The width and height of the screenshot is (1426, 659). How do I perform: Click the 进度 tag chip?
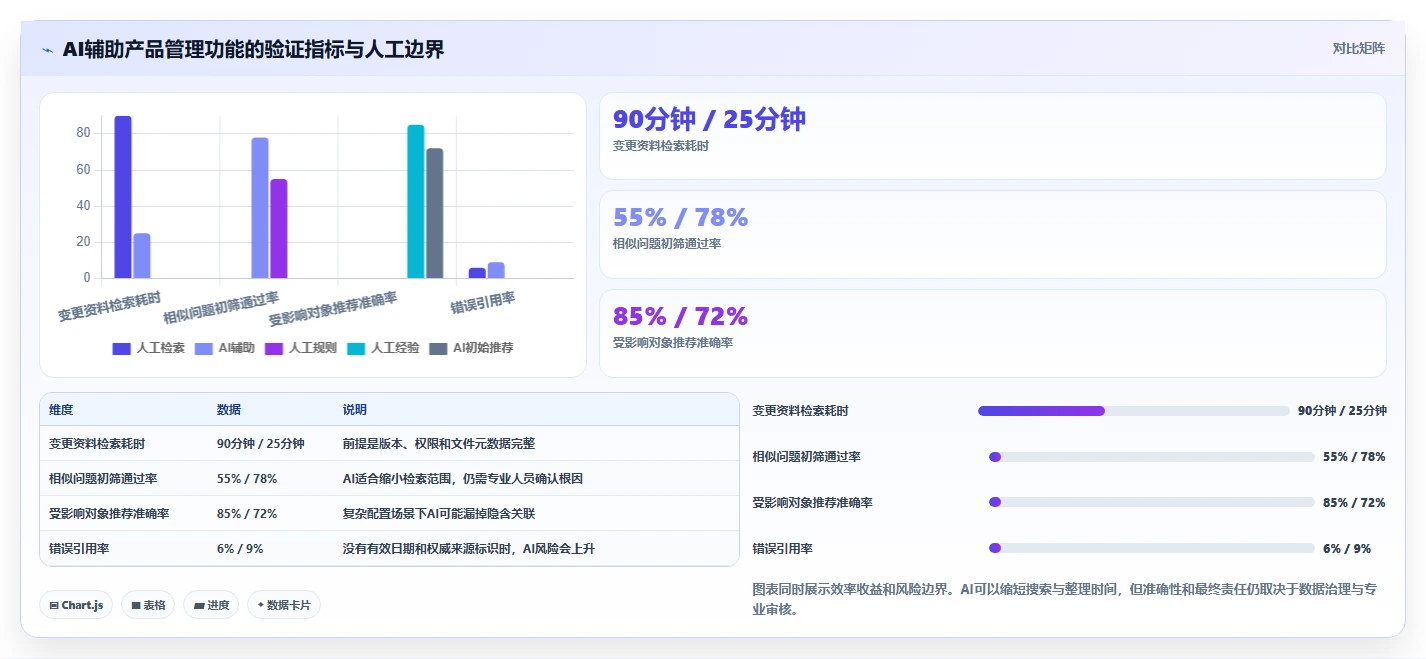pos(211,605)
